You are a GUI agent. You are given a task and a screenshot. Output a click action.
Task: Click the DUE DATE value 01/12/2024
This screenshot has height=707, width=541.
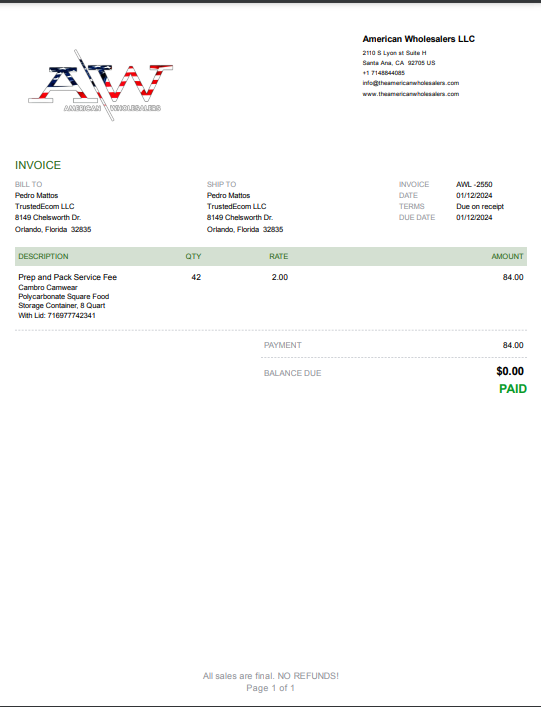(x=474, y=217)
